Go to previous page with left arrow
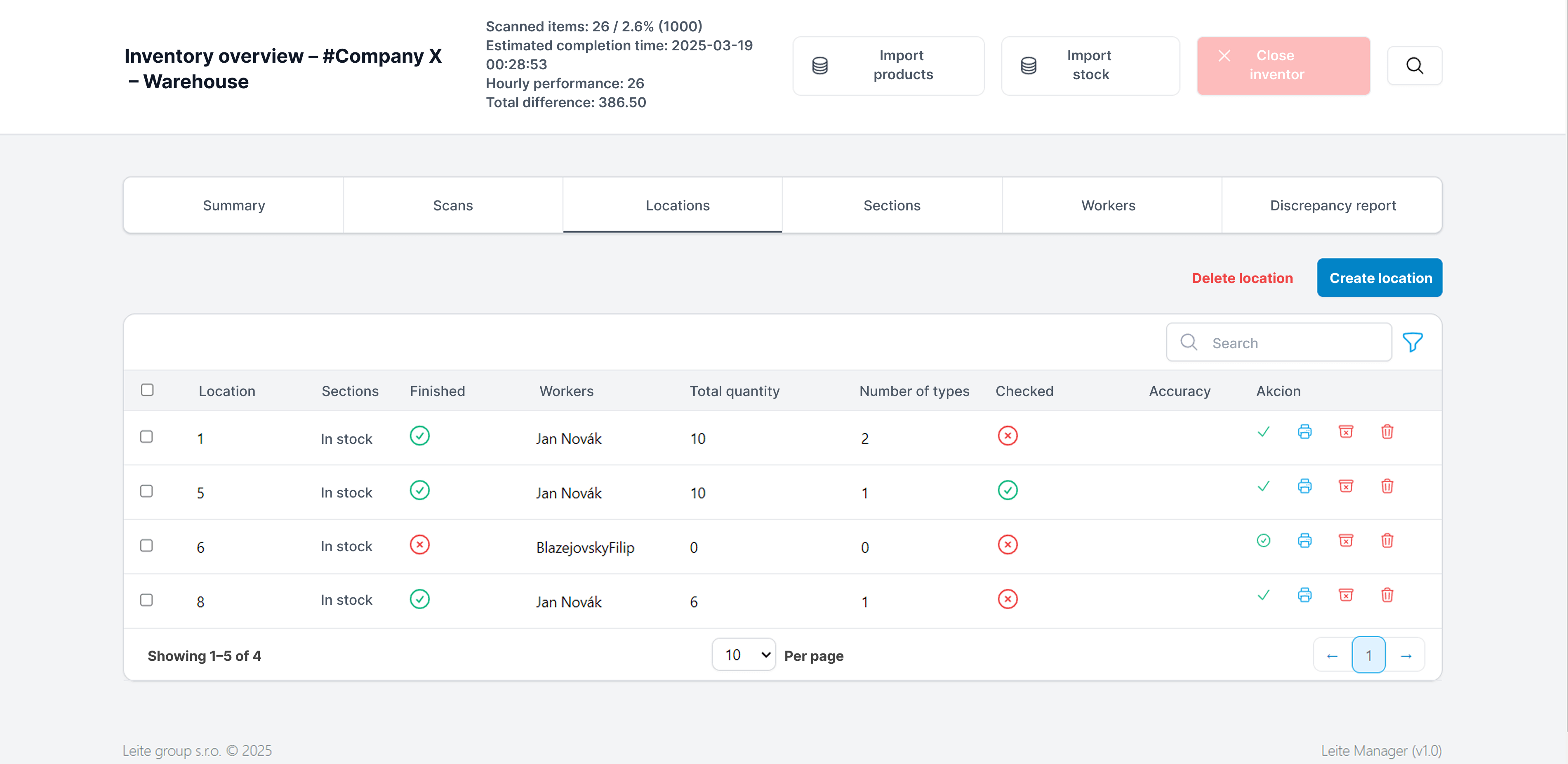The width and height of the screenshot is (1568, 764). (1332, 655)
